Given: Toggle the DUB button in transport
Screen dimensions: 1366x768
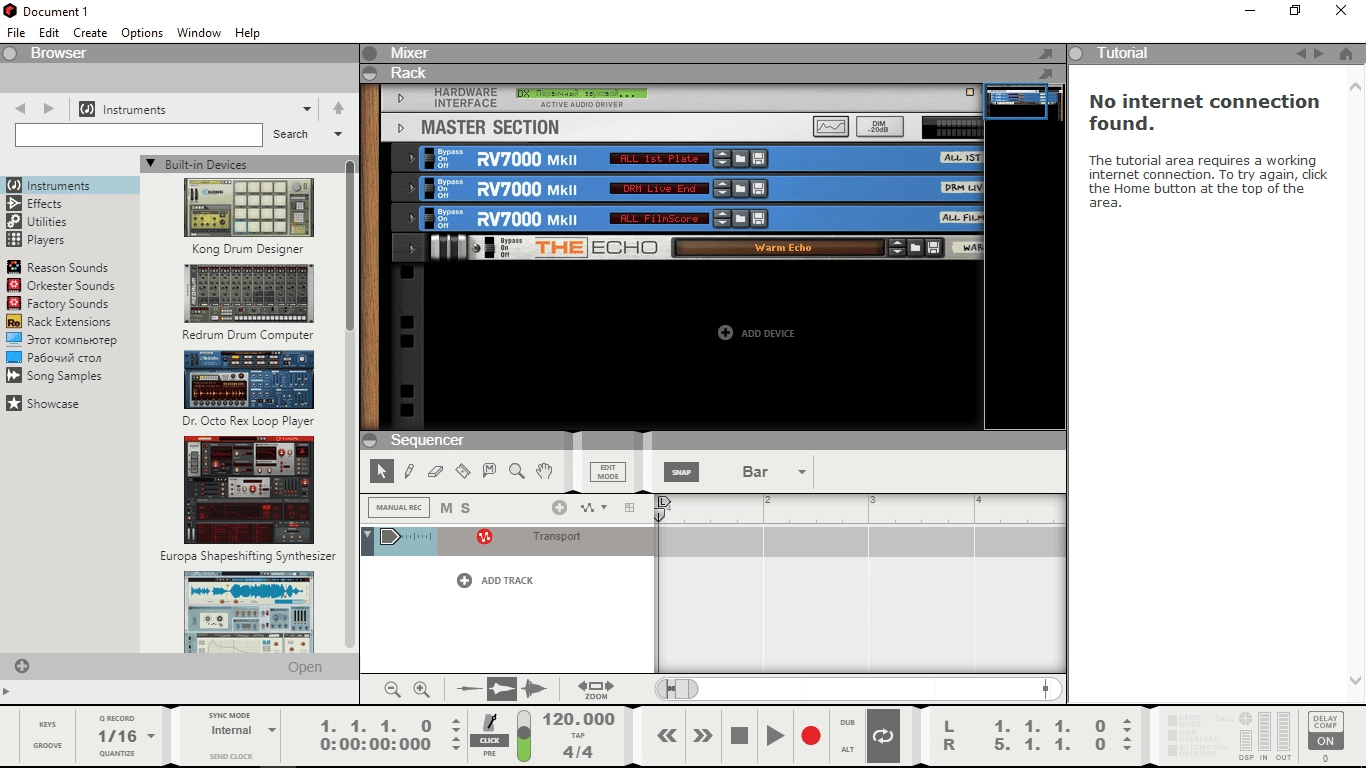Looking at the screenshot, I should click(848, 723).
